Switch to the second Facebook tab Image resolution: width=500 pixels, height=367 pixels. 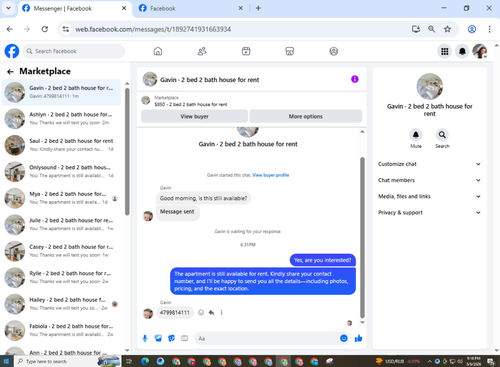190,8
